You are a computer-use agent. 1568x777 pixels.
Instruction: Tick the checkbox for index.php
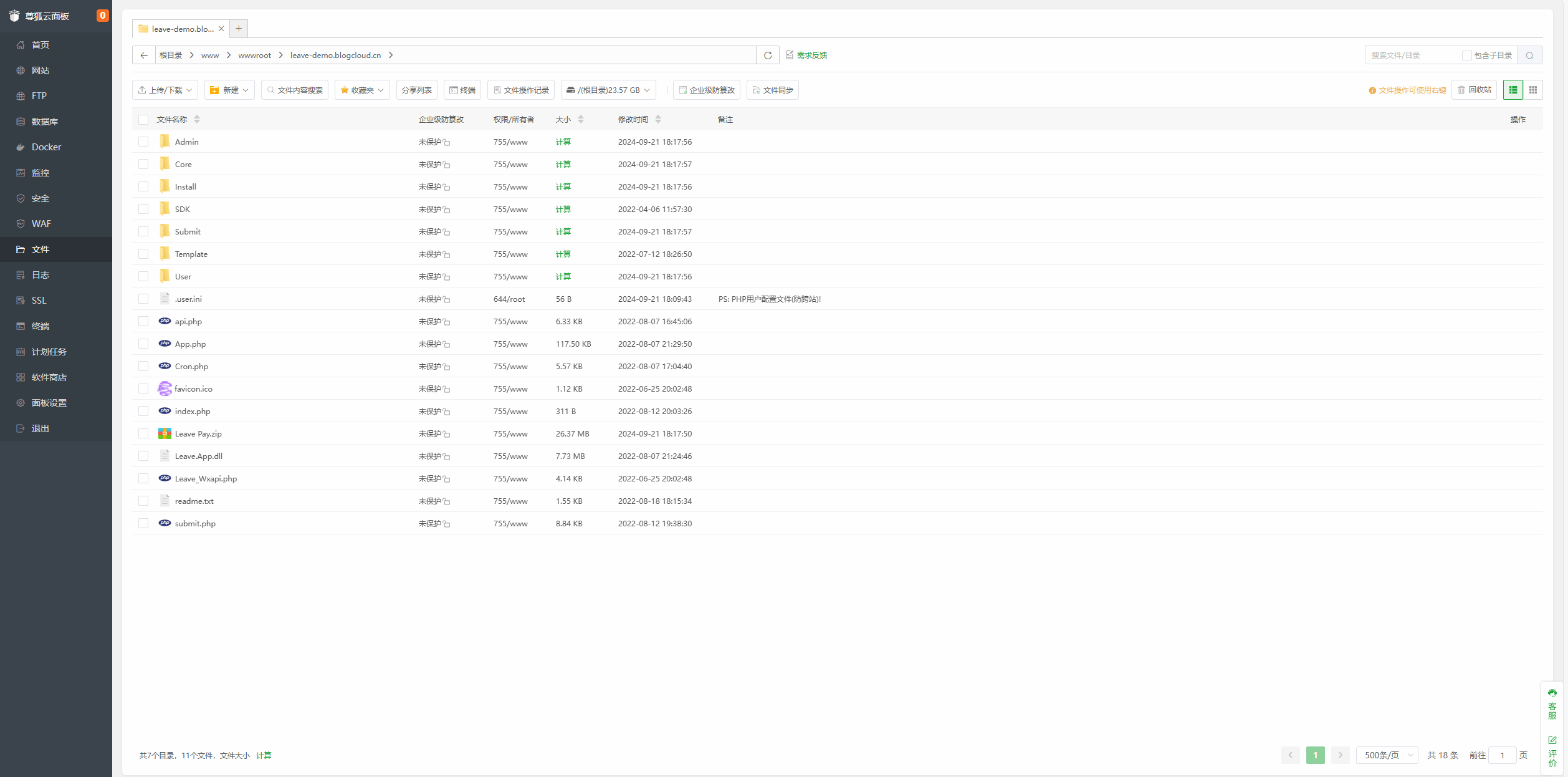[x=143, y=411]
